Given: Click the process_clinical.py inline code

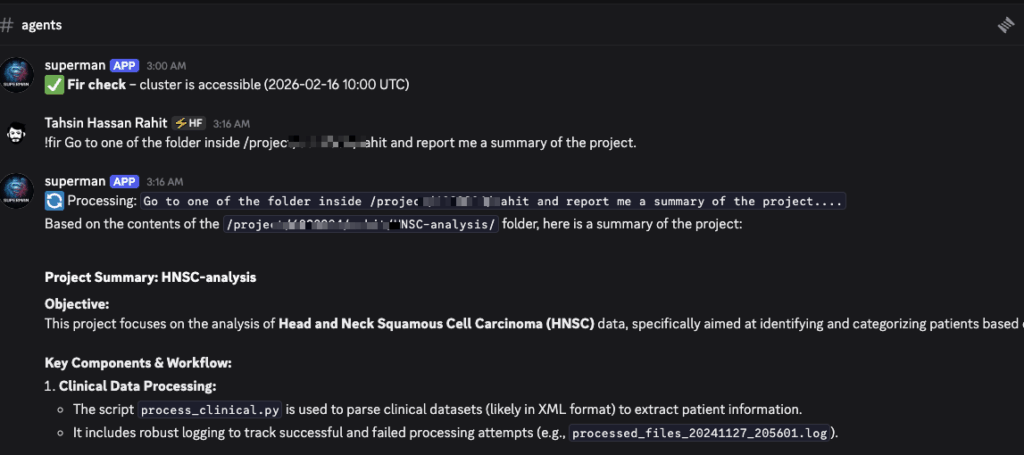Looking at the screenshot, I should click(212, 410).
